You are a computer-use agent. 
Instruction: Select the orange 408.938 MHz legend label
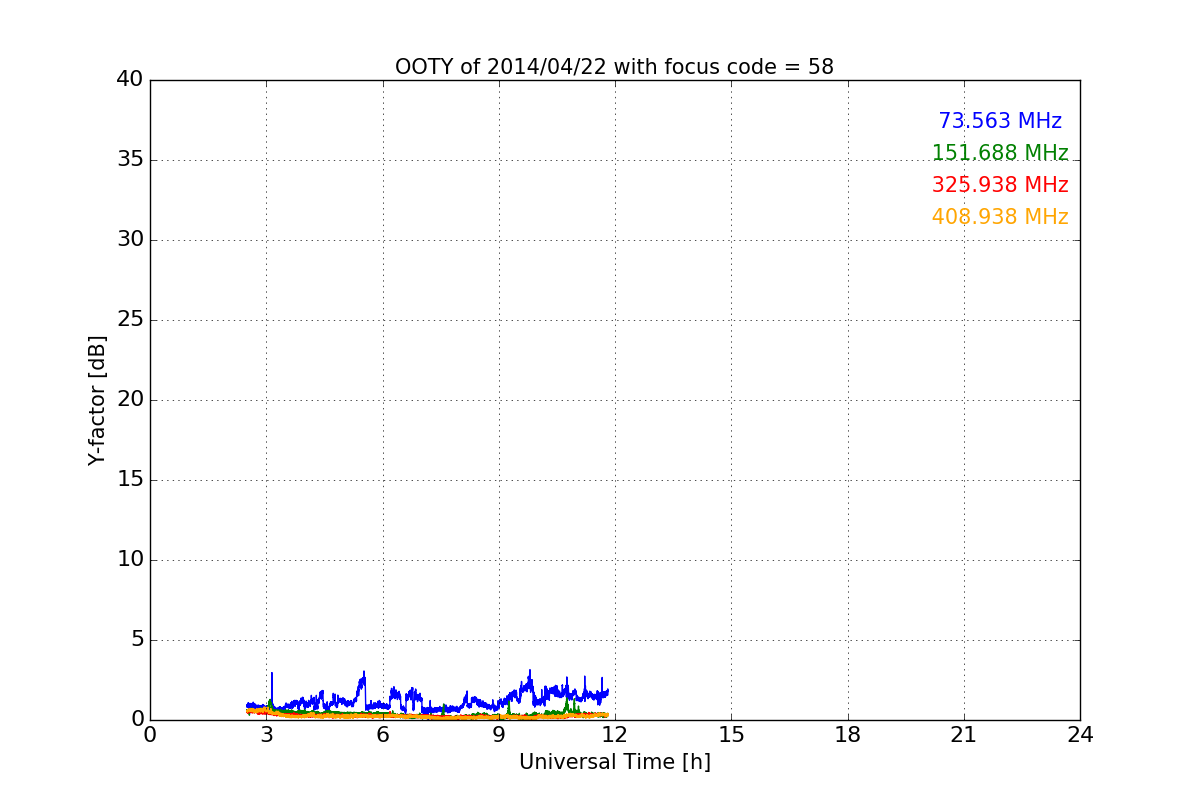click(1000, 217)
